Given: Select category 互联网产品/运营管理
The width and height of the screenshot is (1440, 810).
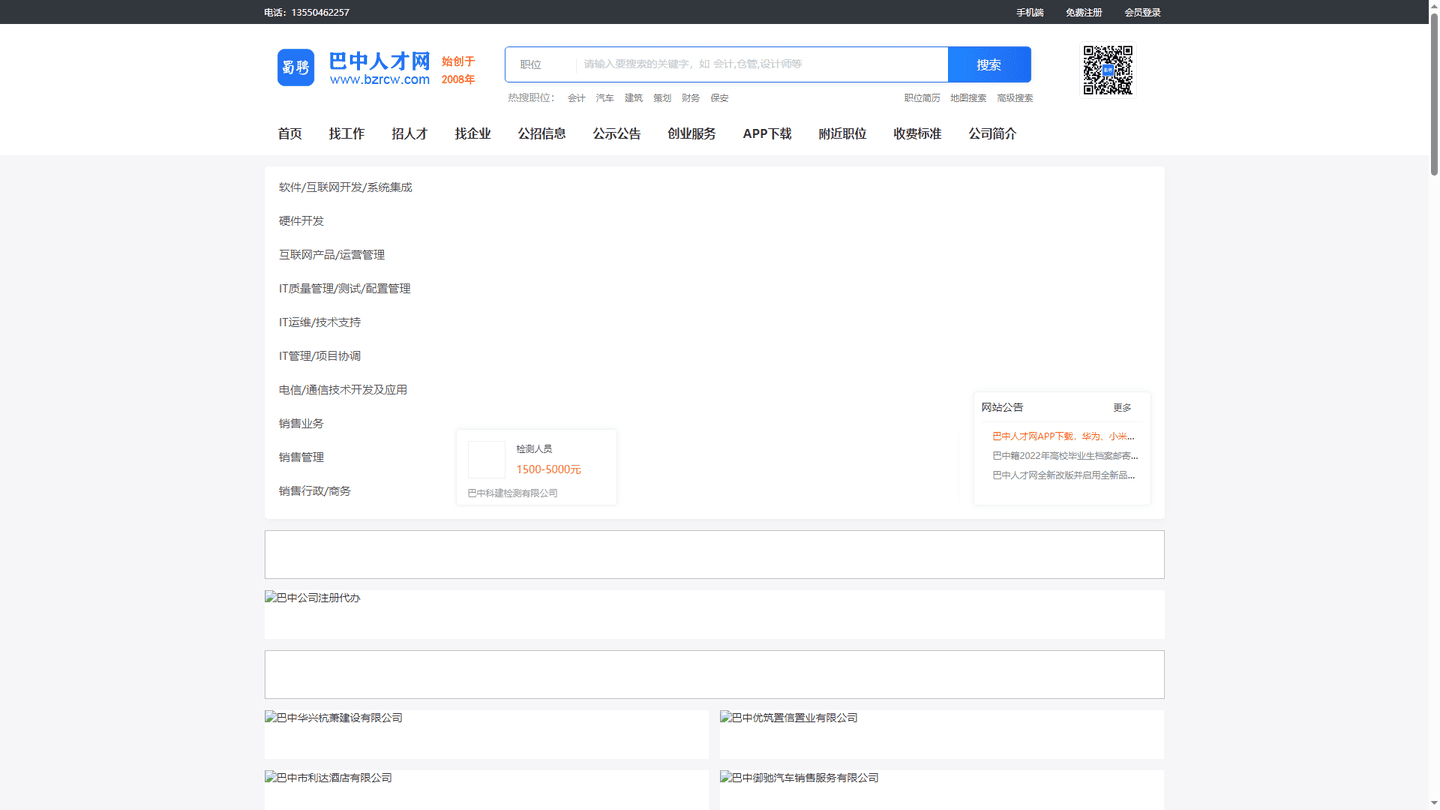Looking at the screenshot, I should pos(332,255).
